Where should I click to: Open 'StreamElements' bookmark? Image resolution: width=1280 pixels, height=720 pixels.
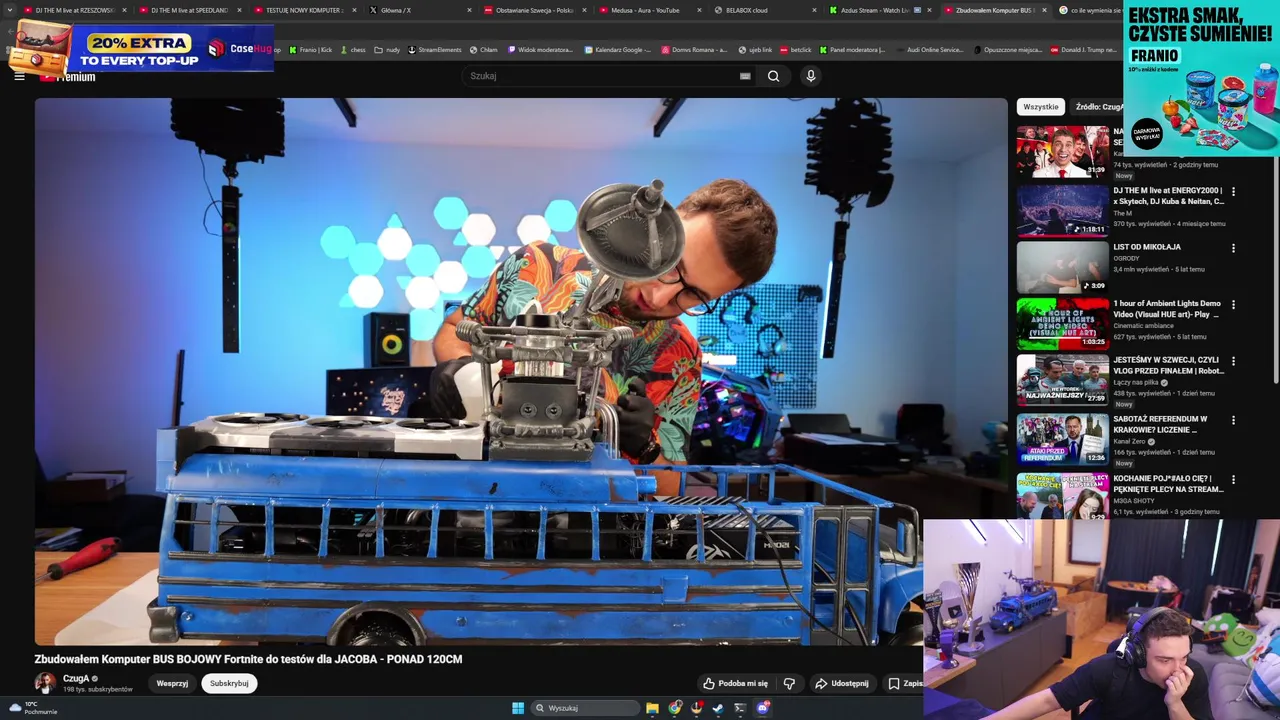(x=435, y=49)
